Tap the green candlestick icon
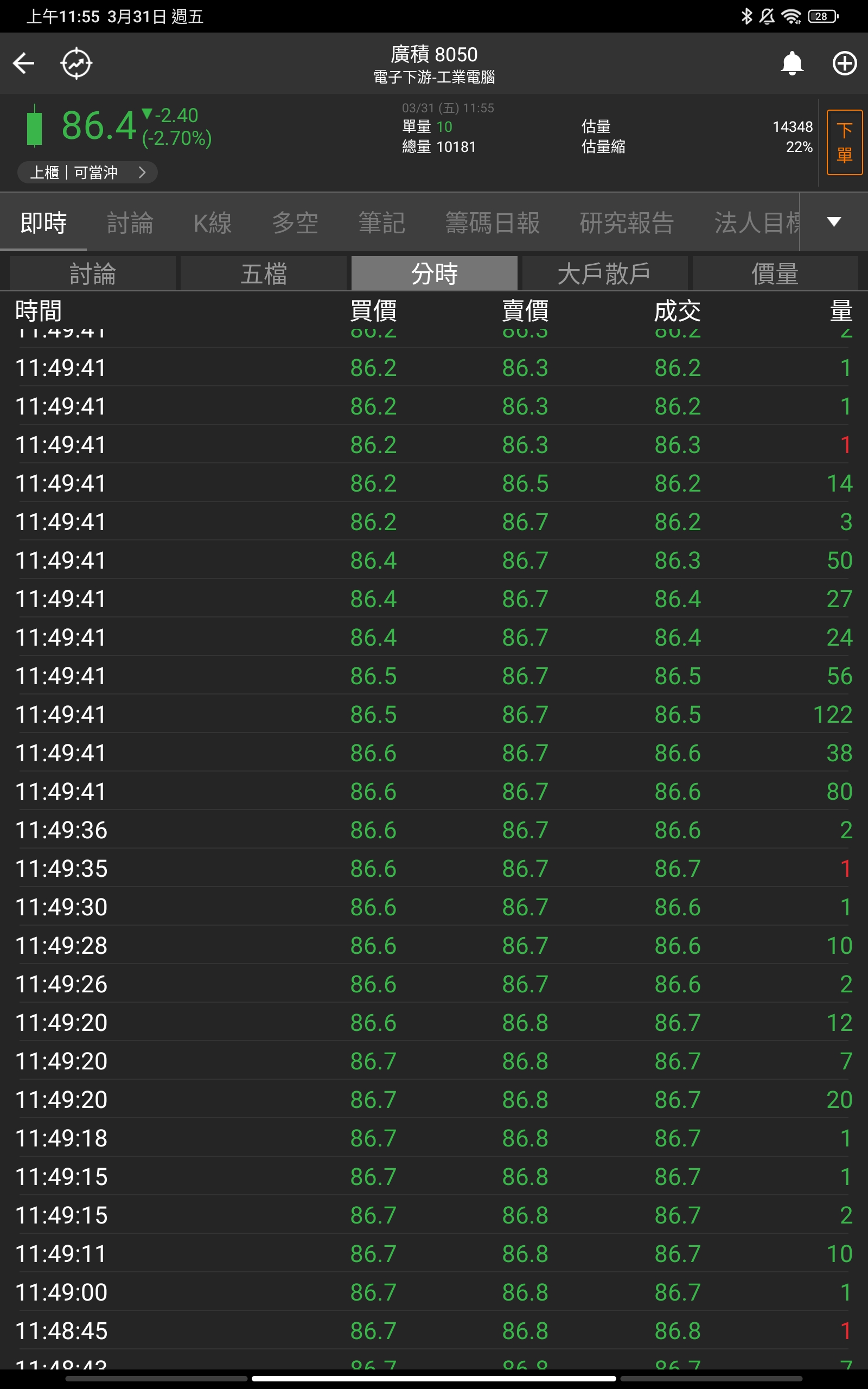This screenshot has height=1389, width=868. [34, 126]
